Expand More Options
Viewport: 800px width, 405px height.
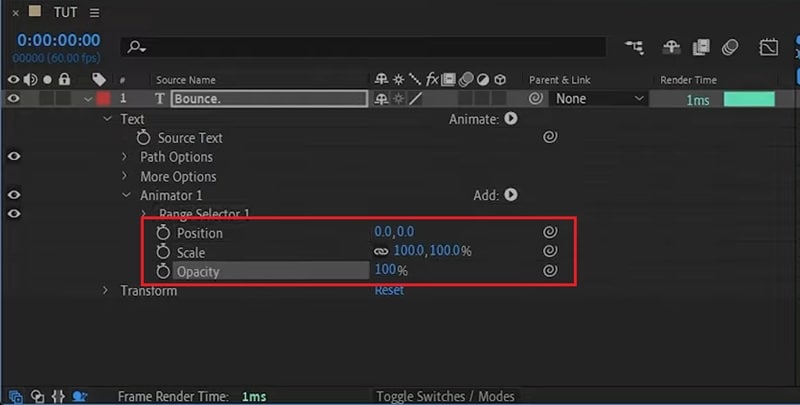tap(124, 176)
